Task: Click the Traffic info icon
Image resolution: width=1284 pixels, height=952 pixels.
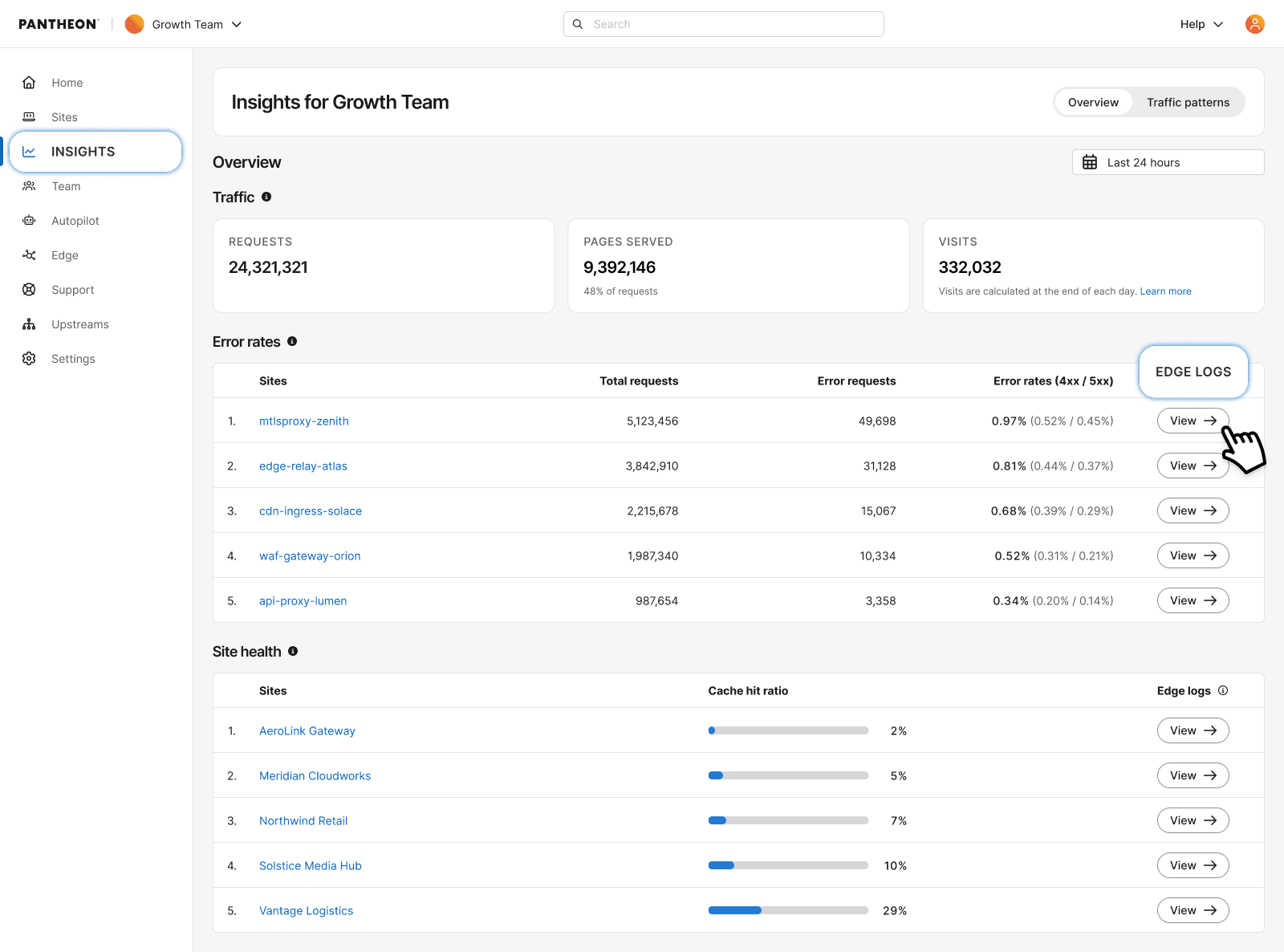Action: pos(266,197)
